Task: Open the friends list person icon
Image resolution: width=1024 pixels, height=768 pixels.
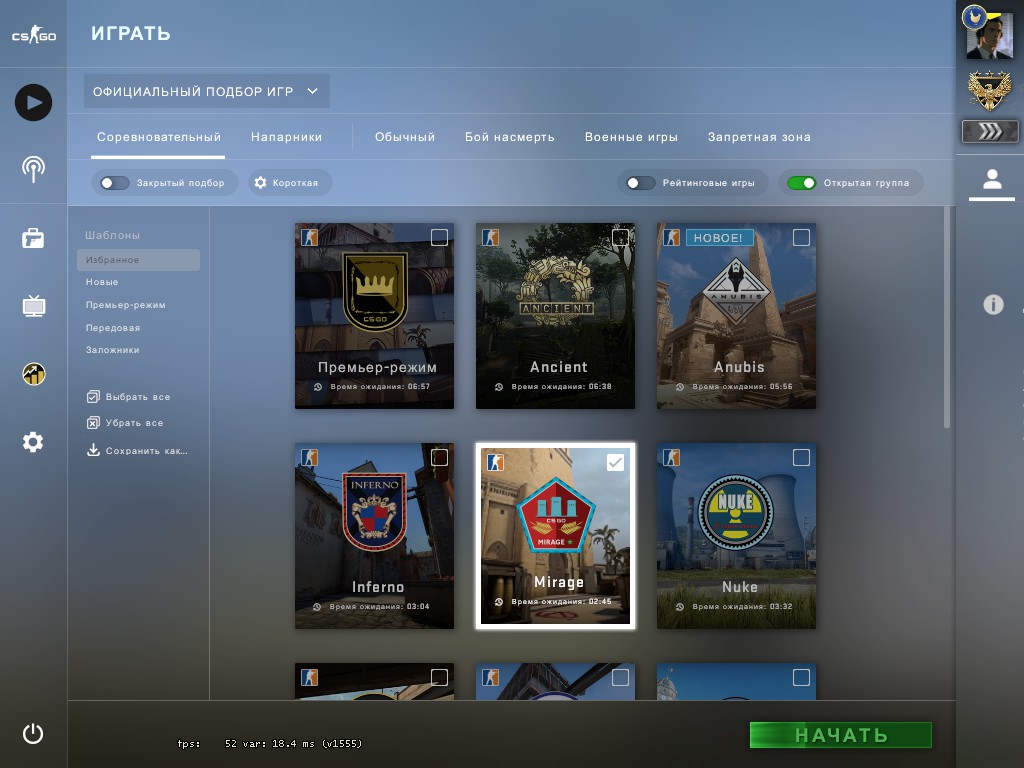Action: pyautogui.click(x=992, y=179)
